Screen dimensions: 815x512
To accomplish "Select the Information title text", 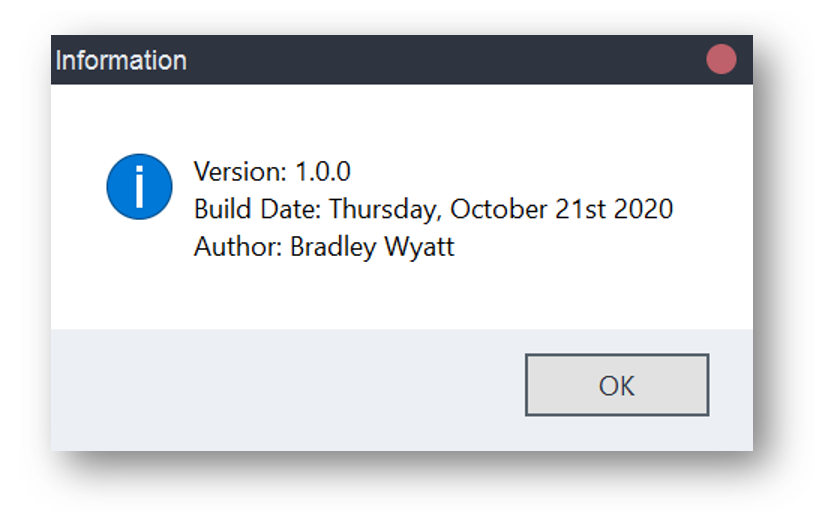I will (x=121, y=60).
